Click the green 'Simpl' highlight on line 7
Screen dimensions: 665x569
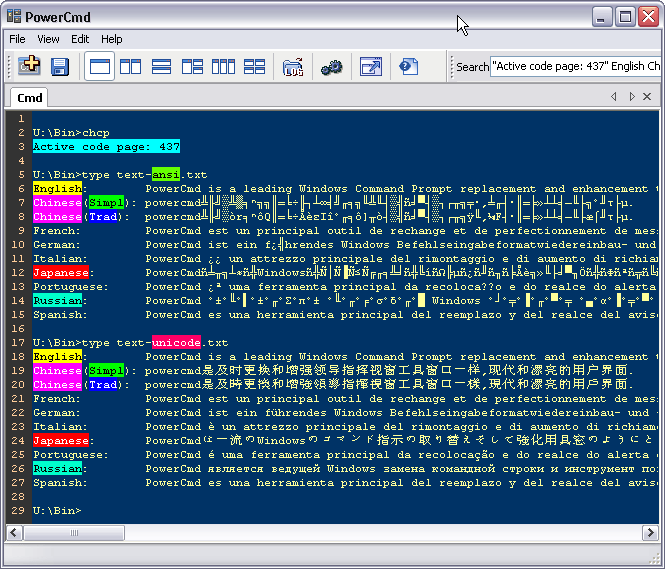106,202
